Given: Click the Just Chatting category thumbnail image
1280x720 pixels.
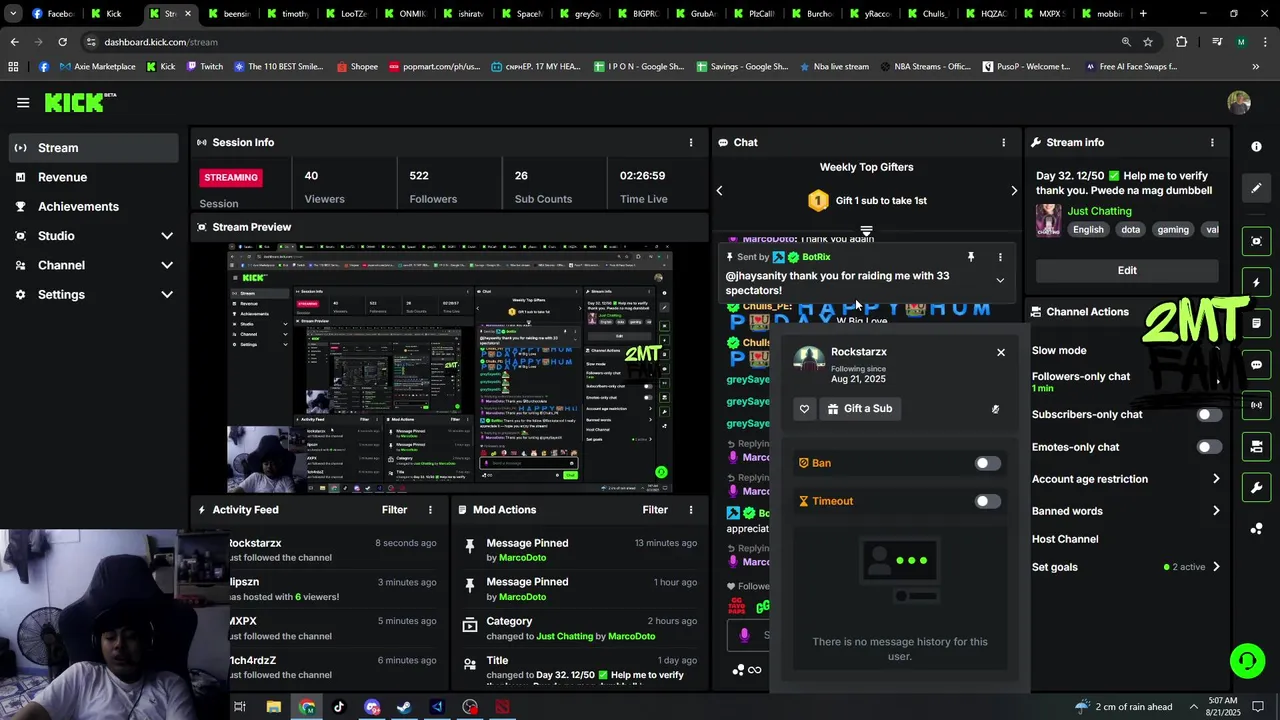Looking at the screenshot, I should tap(1048, 220).
